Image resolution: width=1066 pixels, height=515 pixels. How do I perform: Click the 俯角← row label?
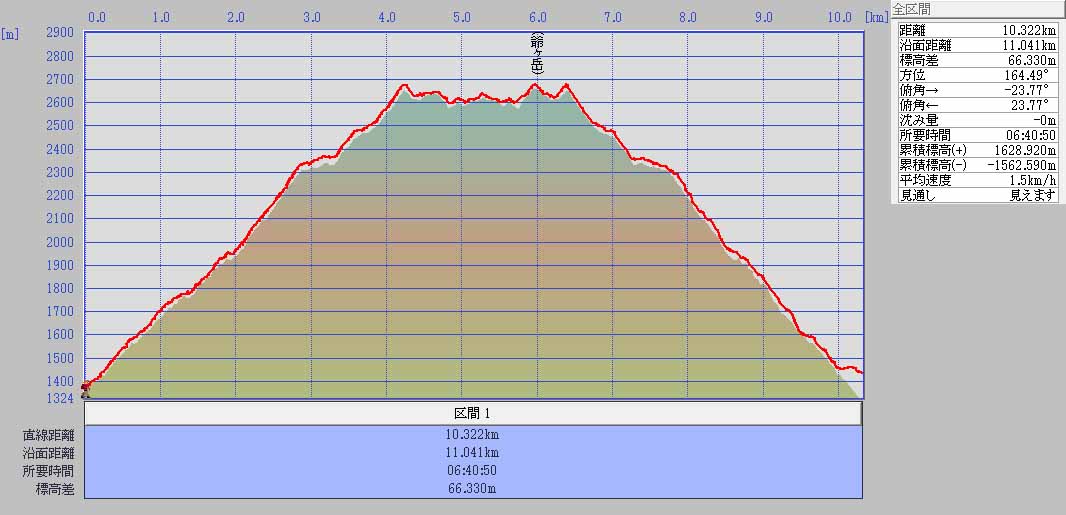point(918,105)
